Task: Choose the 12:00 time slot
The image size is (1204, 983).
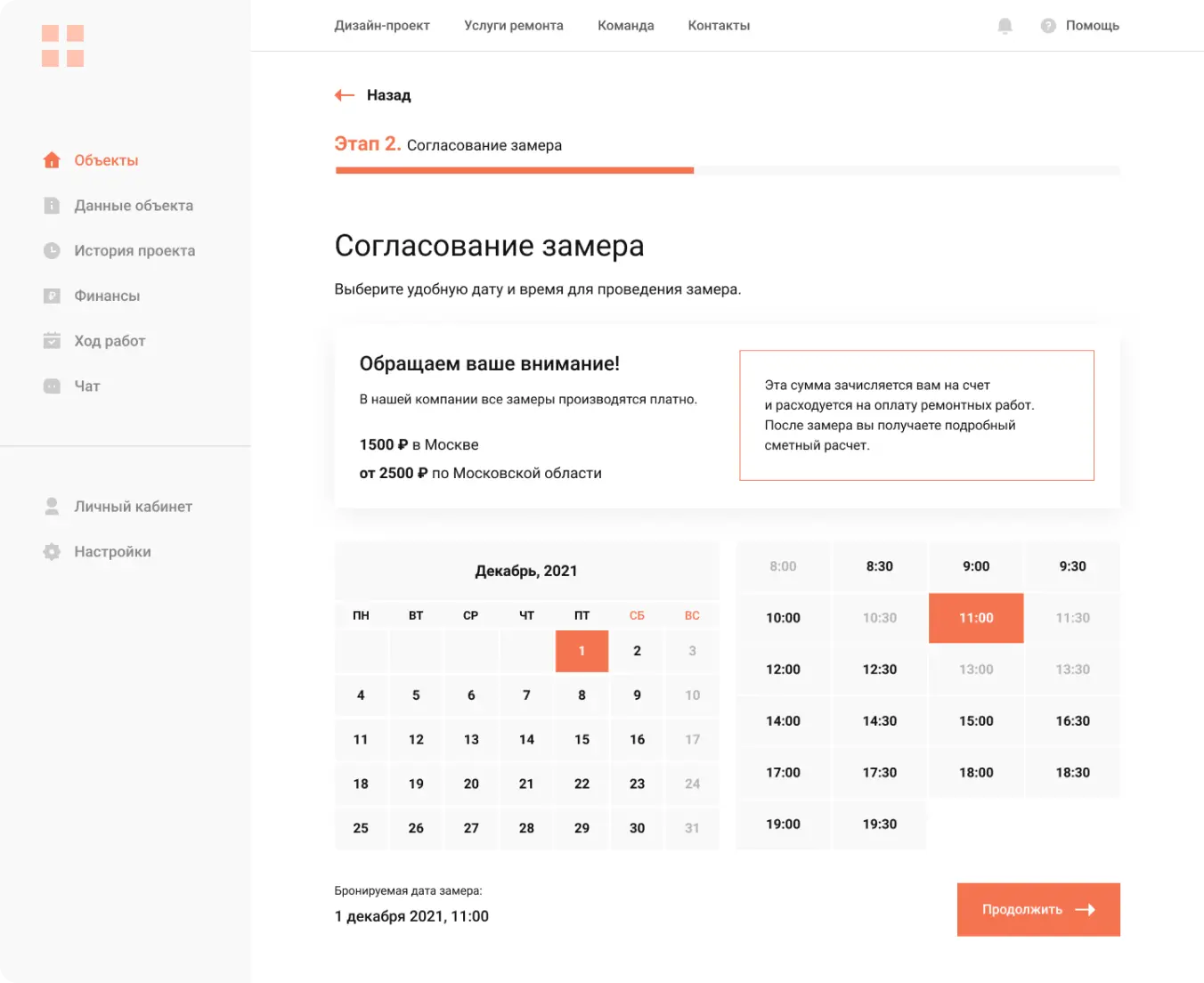Action: coord(783,670)
